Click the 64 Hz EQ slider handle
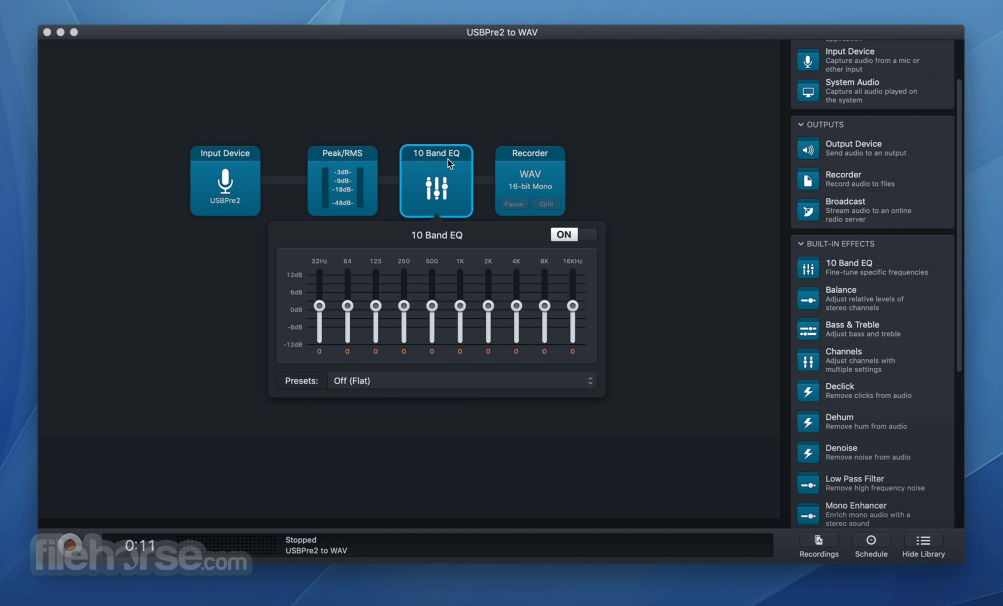 point(347,306)
